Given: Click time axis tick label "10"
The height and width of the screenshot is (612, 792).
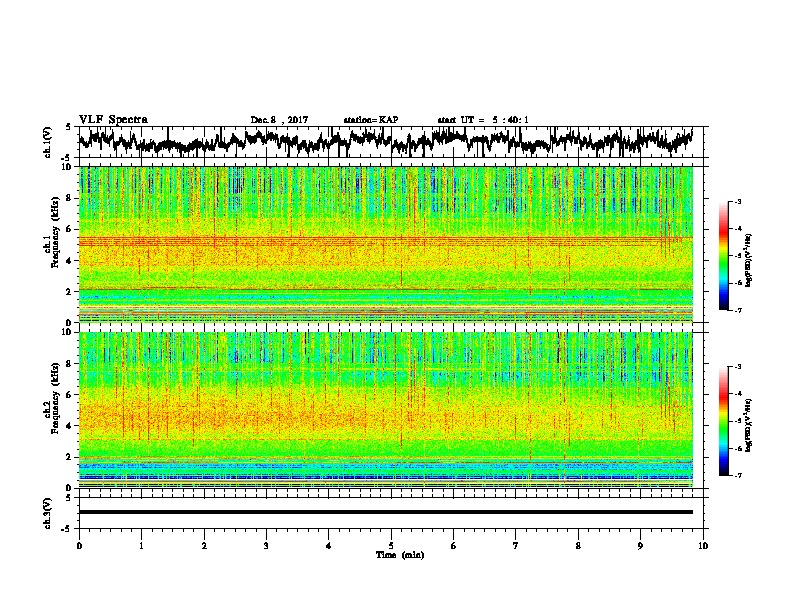Looking at the screenshot, I should [703, 546].
